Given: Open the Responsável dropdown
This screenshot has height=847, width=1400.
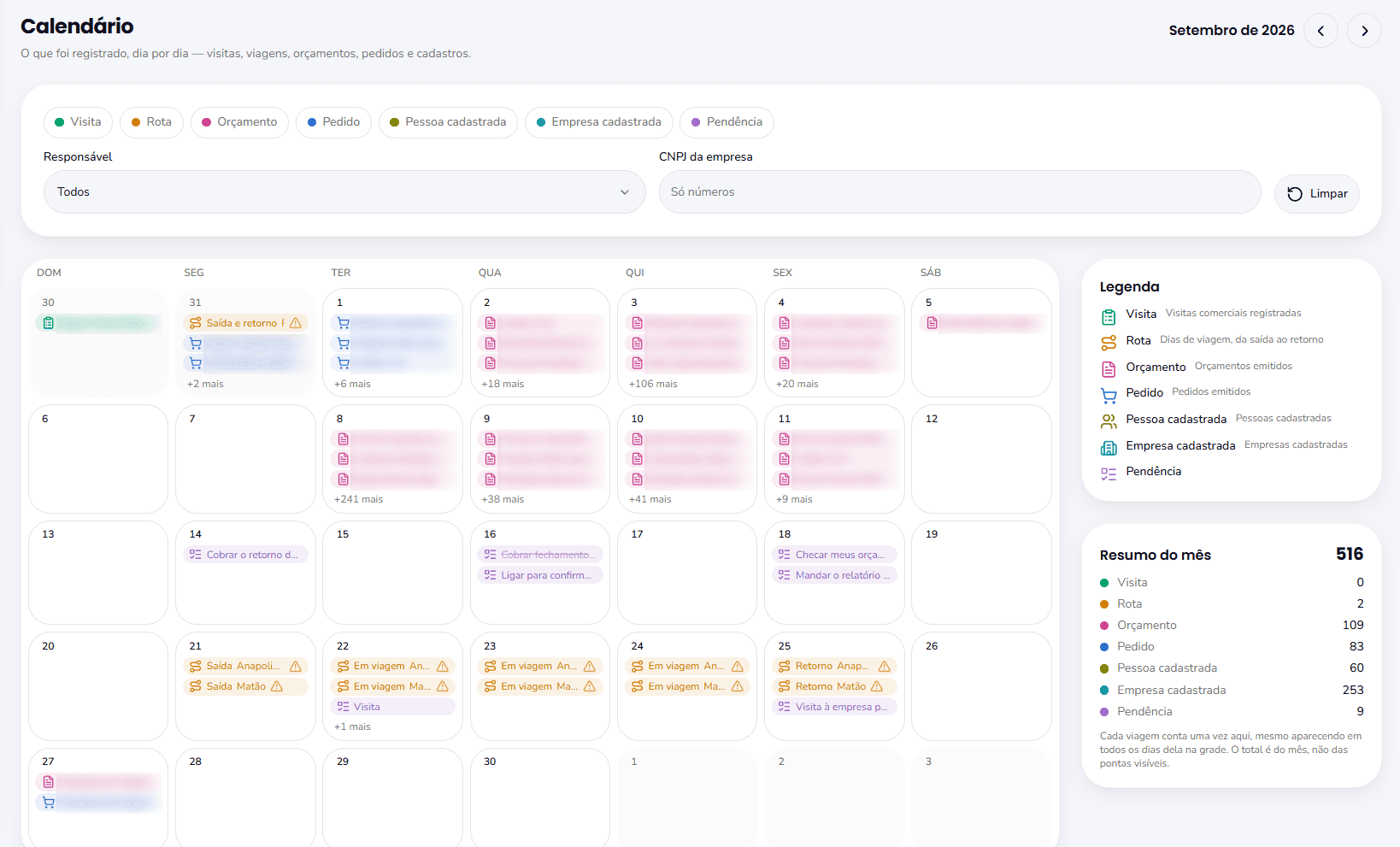Looking at the screenshot, I should pyautogui.click(x=344, y=192).
